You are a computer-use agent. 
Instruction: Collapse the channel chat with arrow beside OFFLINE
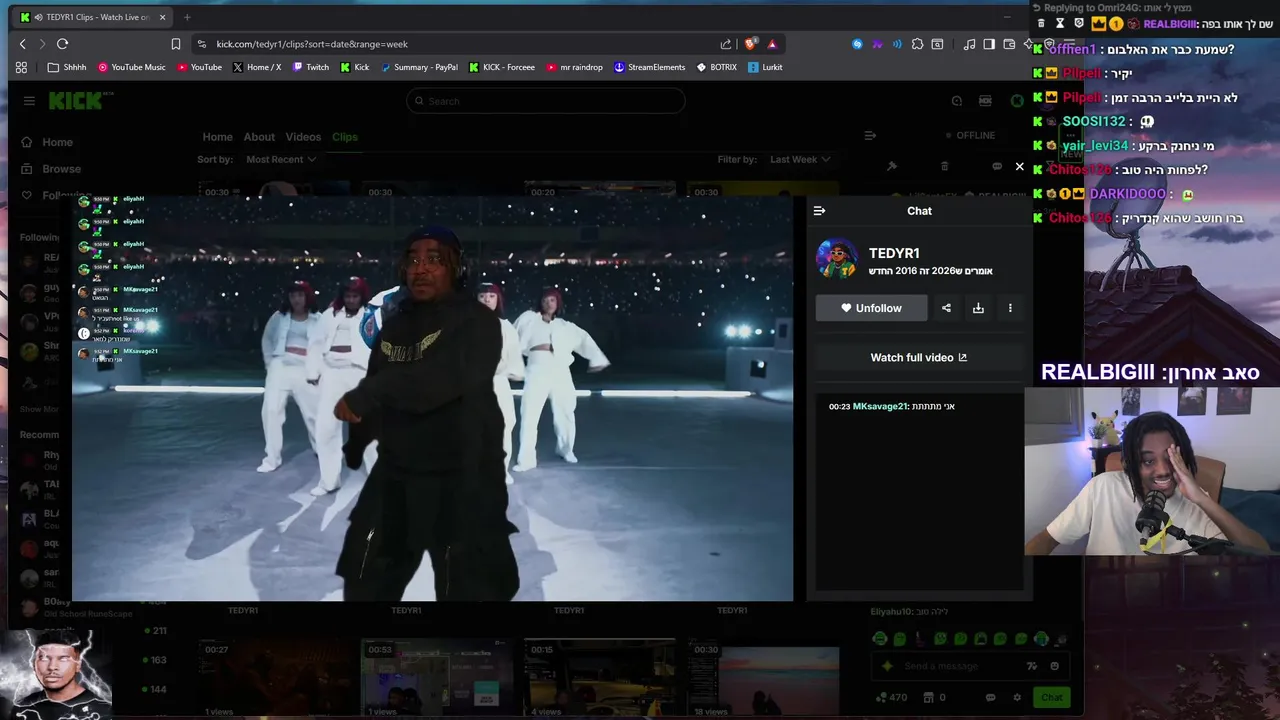[870, 135]
